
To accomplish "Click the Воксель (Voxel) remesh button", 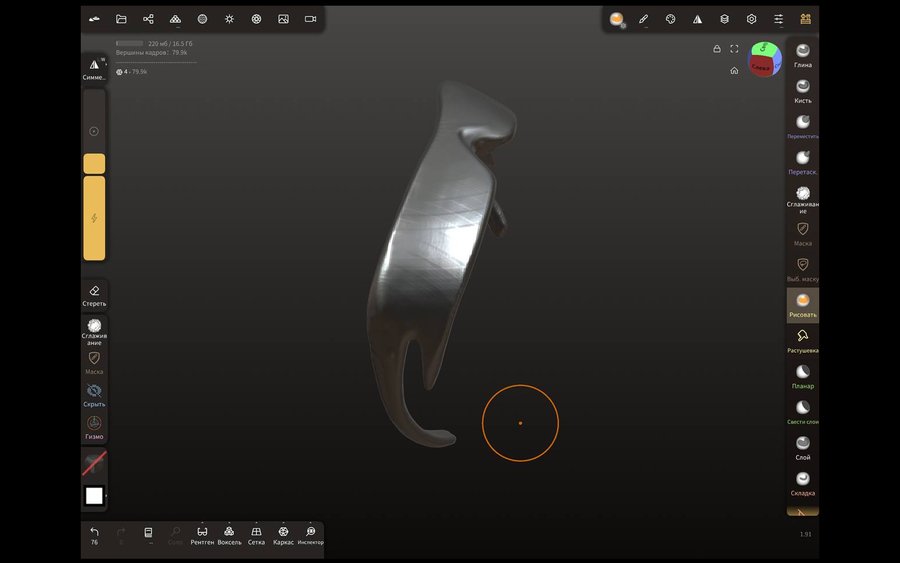I will 229,535.
